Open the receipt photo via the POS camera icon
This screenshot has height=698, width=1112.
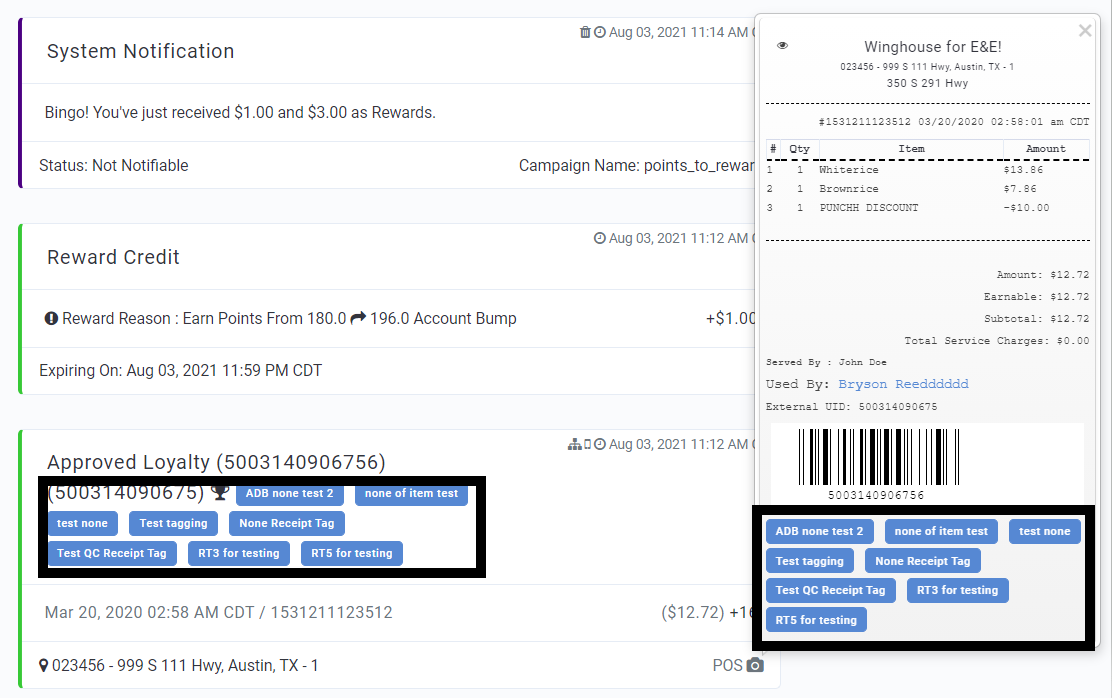click(755, 665)
